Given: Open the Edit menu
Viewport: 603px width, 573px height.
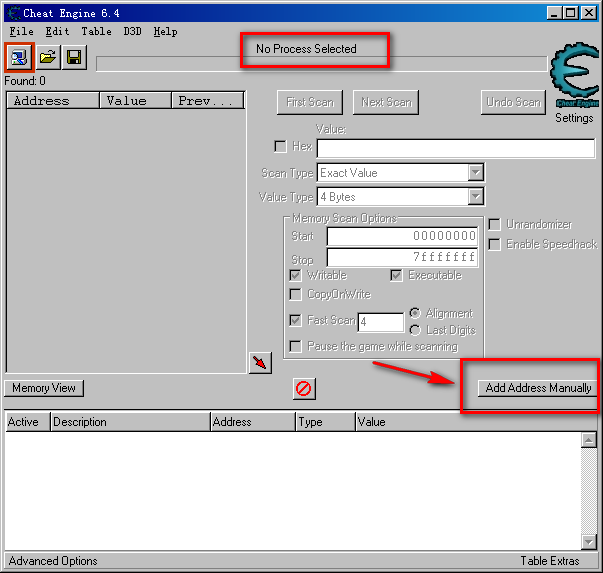Looking at the screenshot, I should 57,32.
